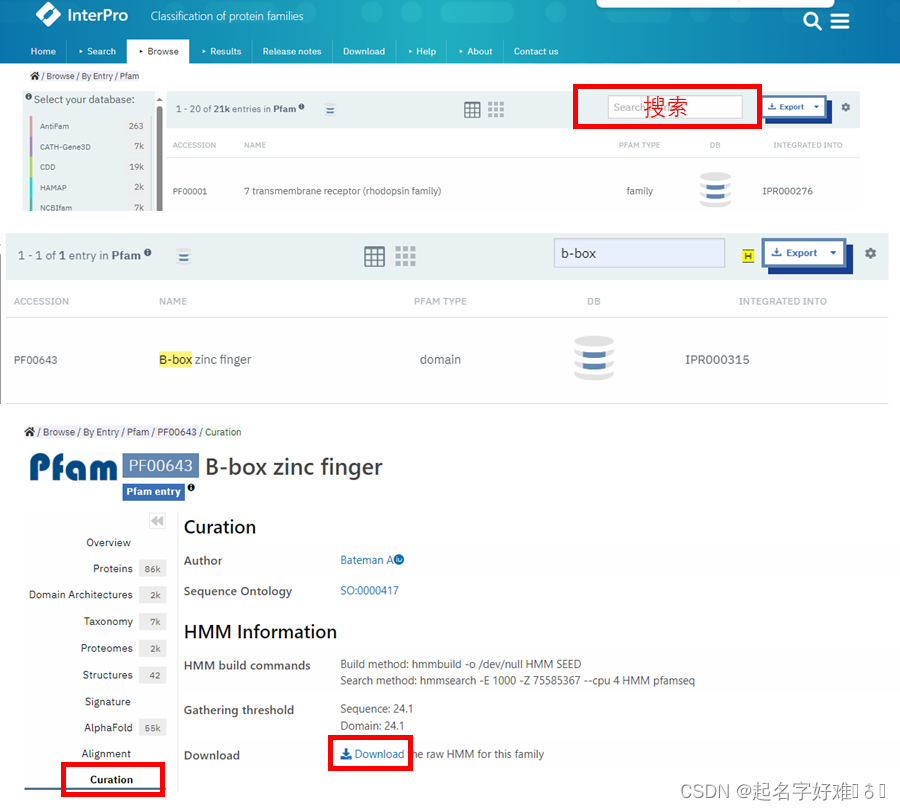This screenshot has height=810, width=900.
Task: Open the header search magnifier icon
Action: click(812, 21)
